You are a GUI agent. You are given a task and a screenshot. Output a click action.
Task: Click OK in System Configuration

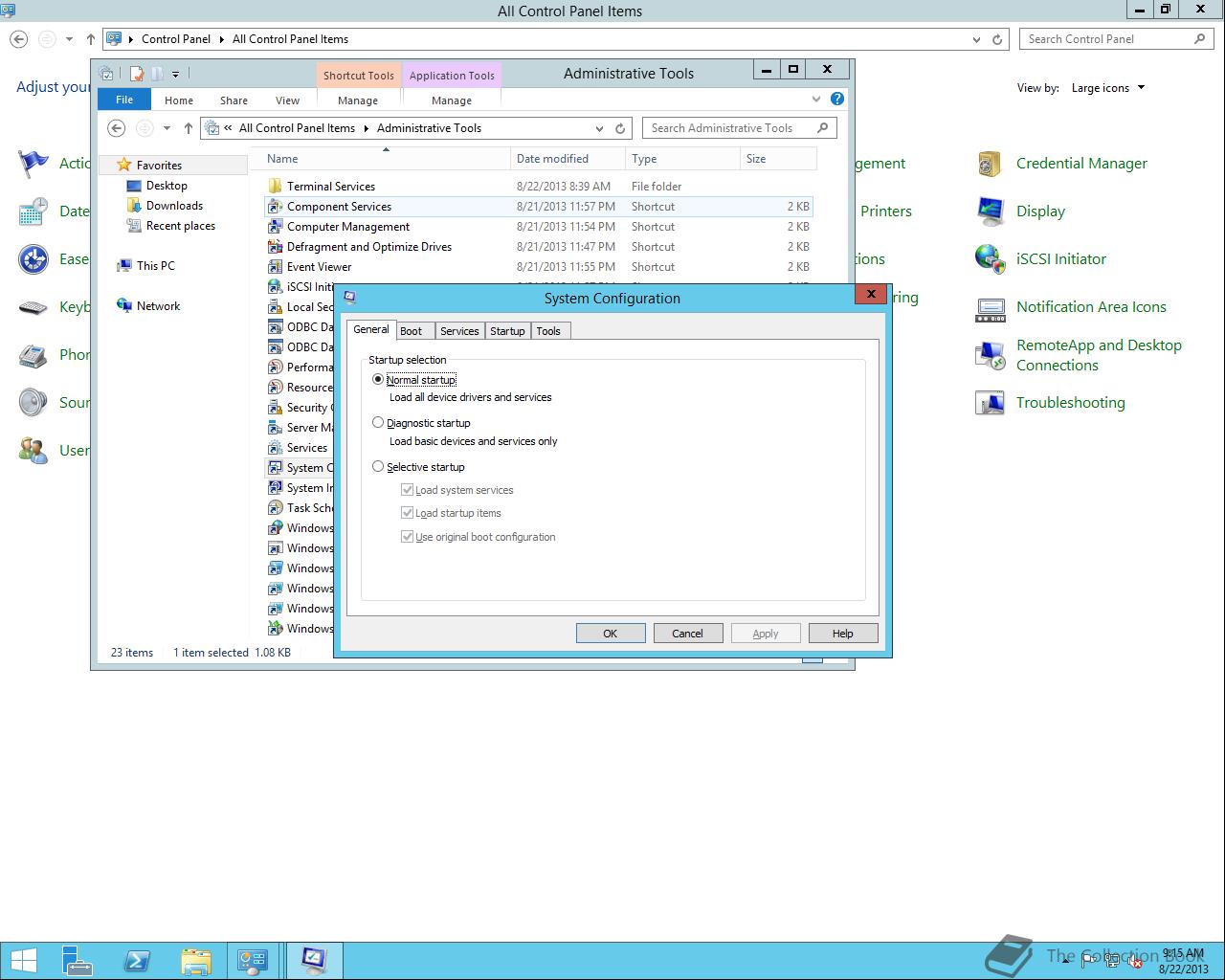(611, 634)
